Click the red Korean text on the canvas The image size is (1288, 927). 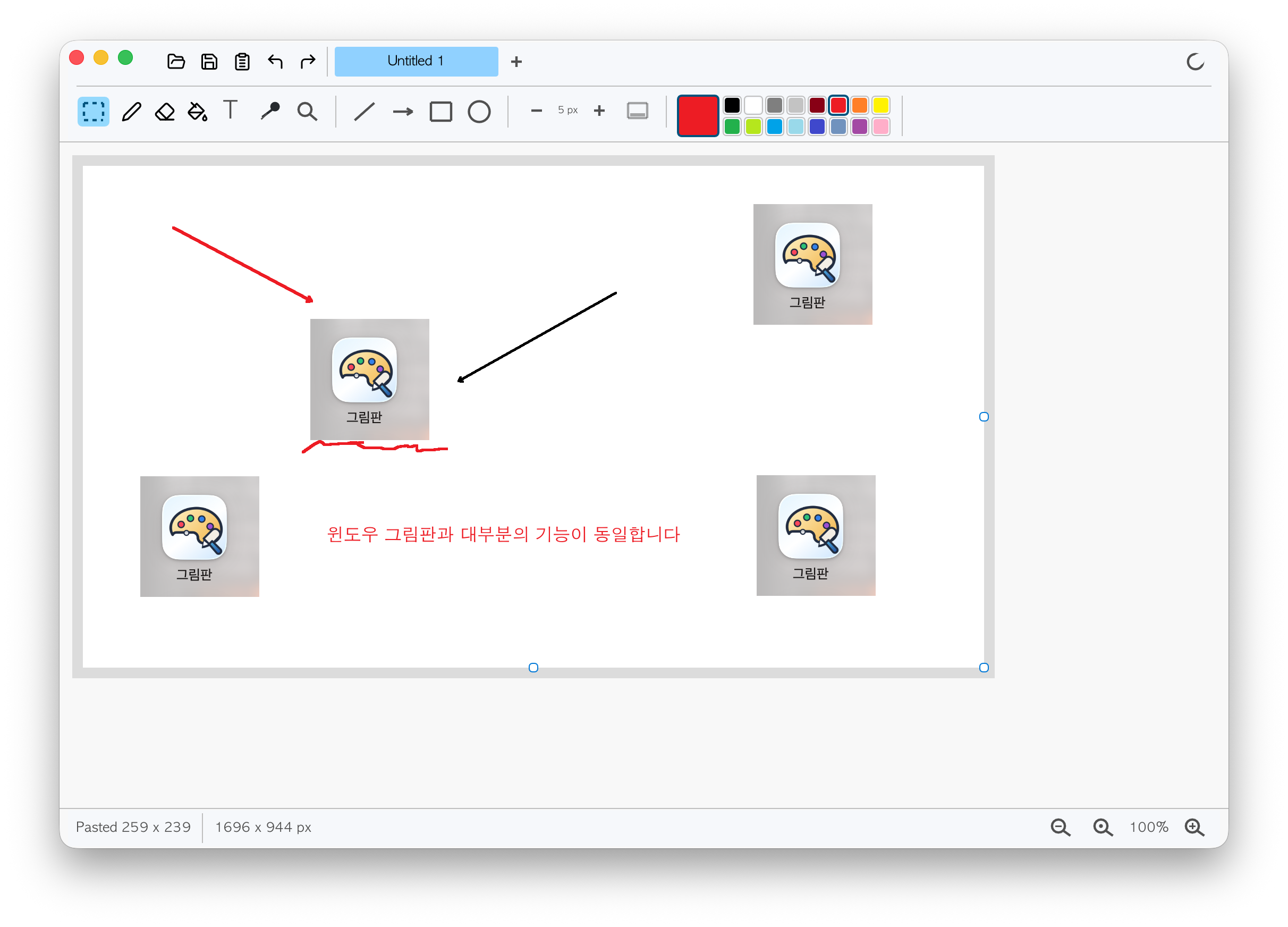503,534
